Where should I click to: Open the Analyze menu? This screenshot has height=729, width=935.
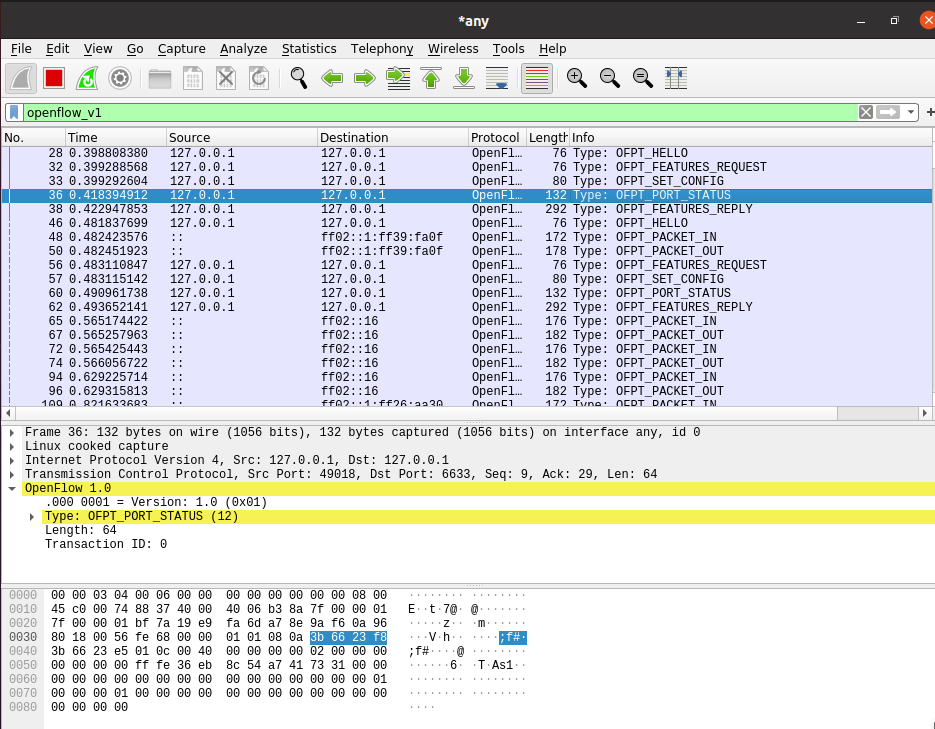(x=243, y=48)
